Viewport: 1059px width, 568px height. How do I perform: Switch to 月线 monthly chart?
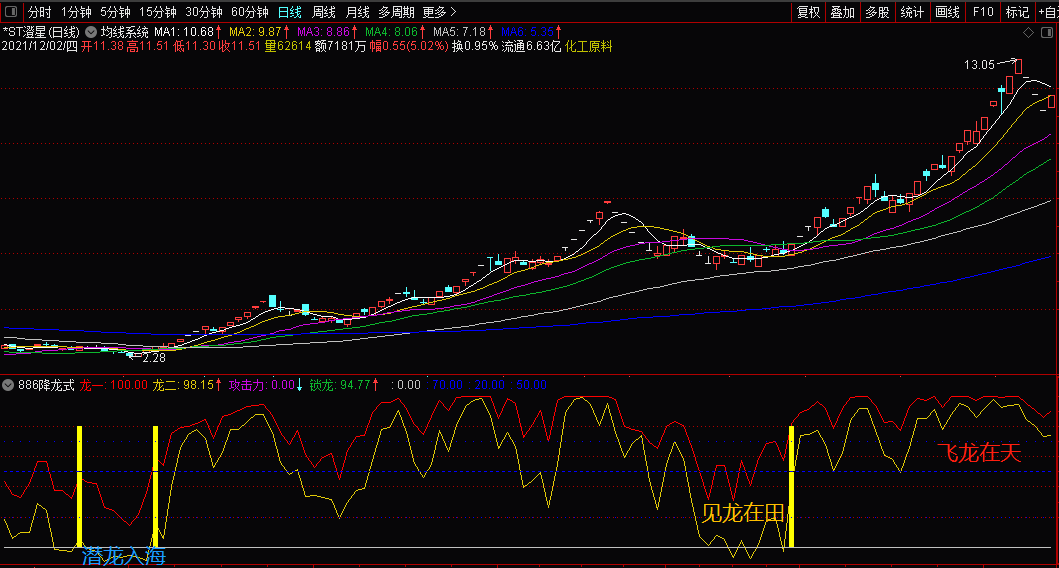tap(357, 12)
